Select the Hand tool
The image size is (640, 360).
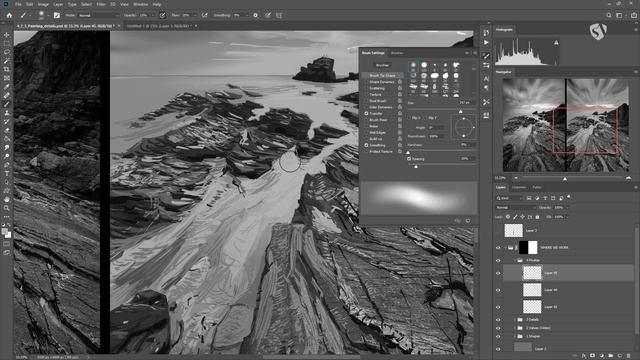coord(7,200)
